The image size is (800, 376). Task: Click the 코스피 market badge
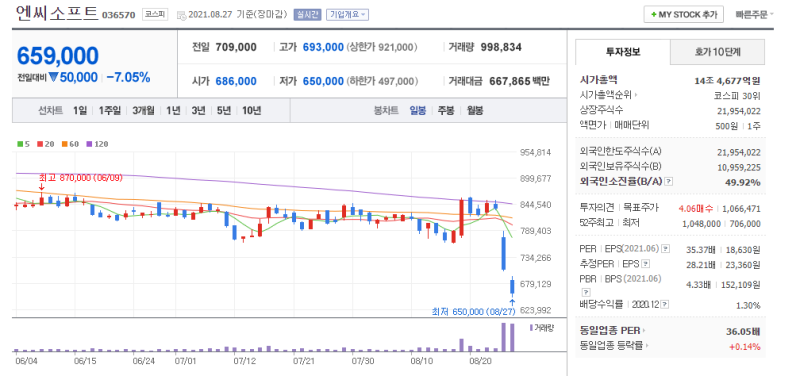pos(154,15)
